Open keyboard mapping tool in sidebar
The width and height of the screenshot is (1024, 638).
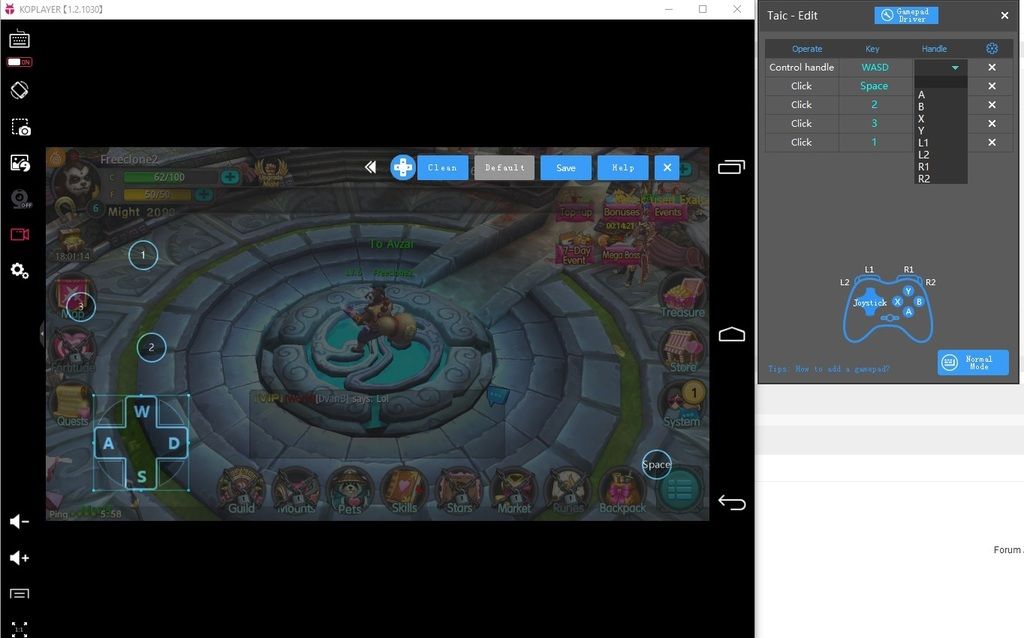(x=19, y=39)
